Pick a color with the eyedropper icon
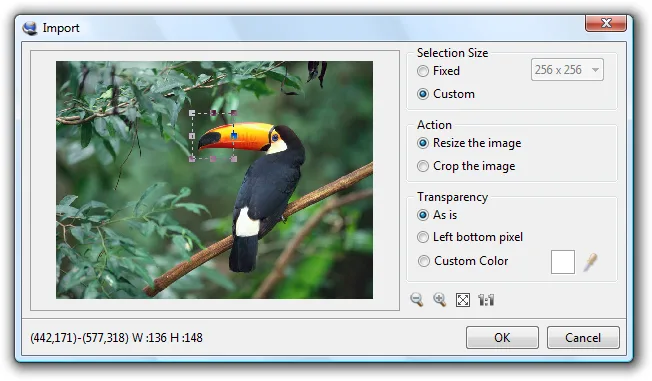This screenshot has height=381, width=652. (x=590, y=262)
